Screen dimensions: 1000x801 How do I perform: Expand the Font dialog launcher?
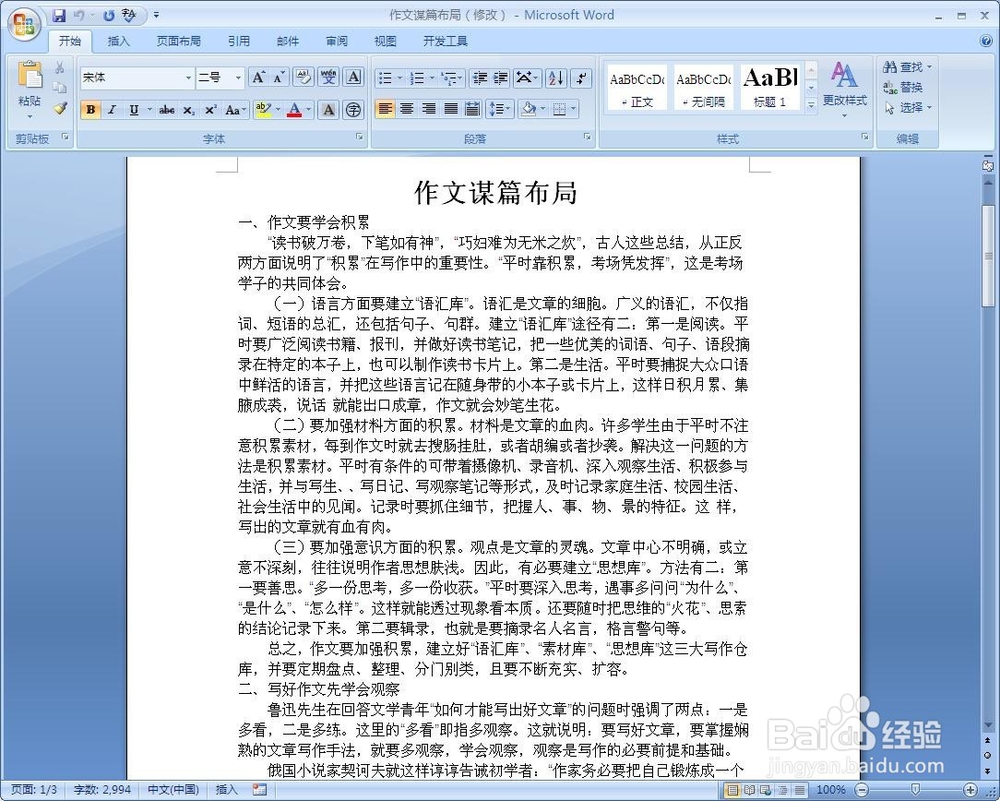(x=360, y=136)
